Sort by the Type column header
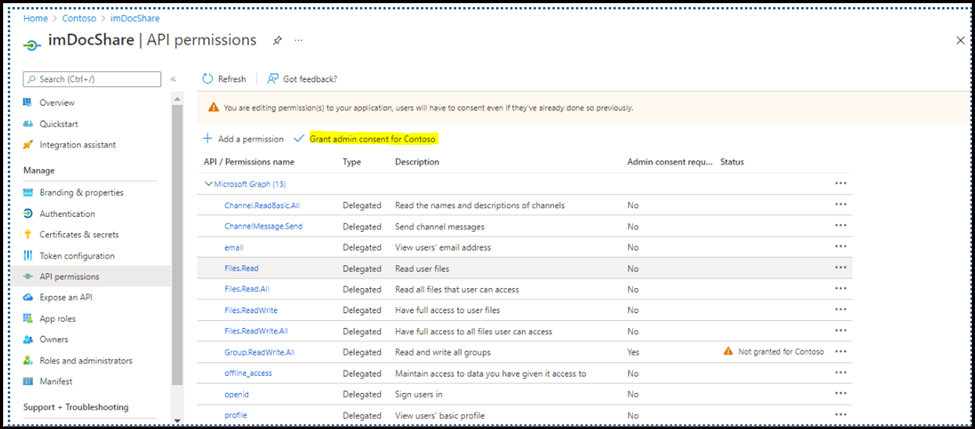 tap(352, 162)
